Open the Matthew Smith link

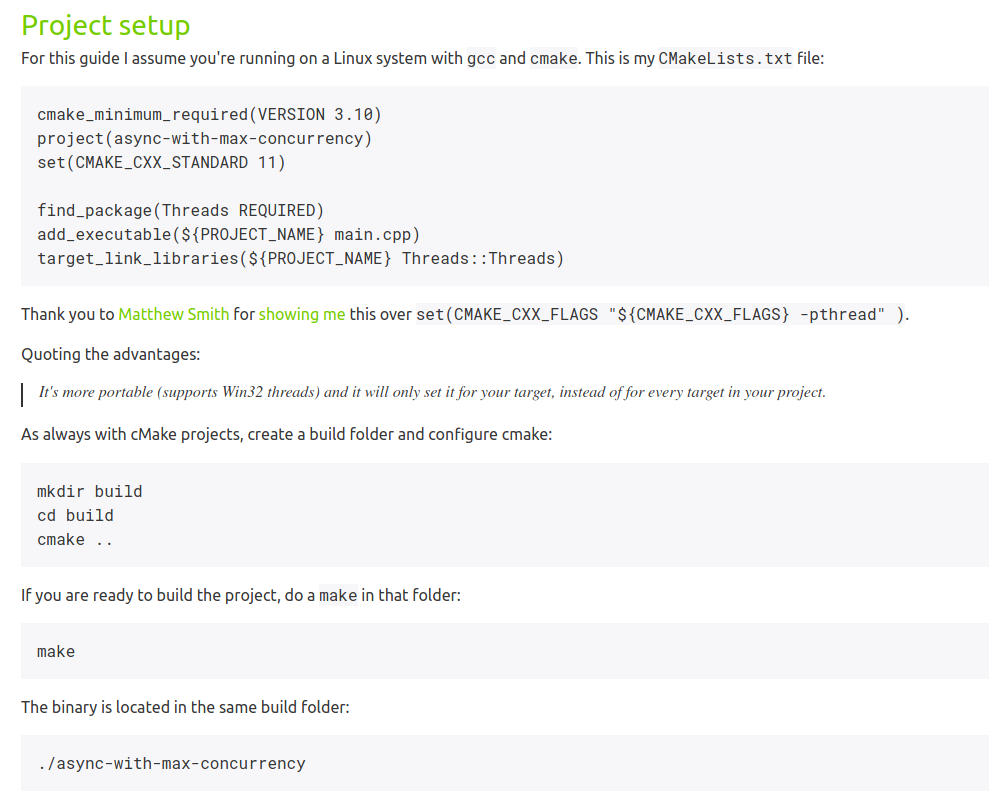pyautogui.click(x=173, y=314)
